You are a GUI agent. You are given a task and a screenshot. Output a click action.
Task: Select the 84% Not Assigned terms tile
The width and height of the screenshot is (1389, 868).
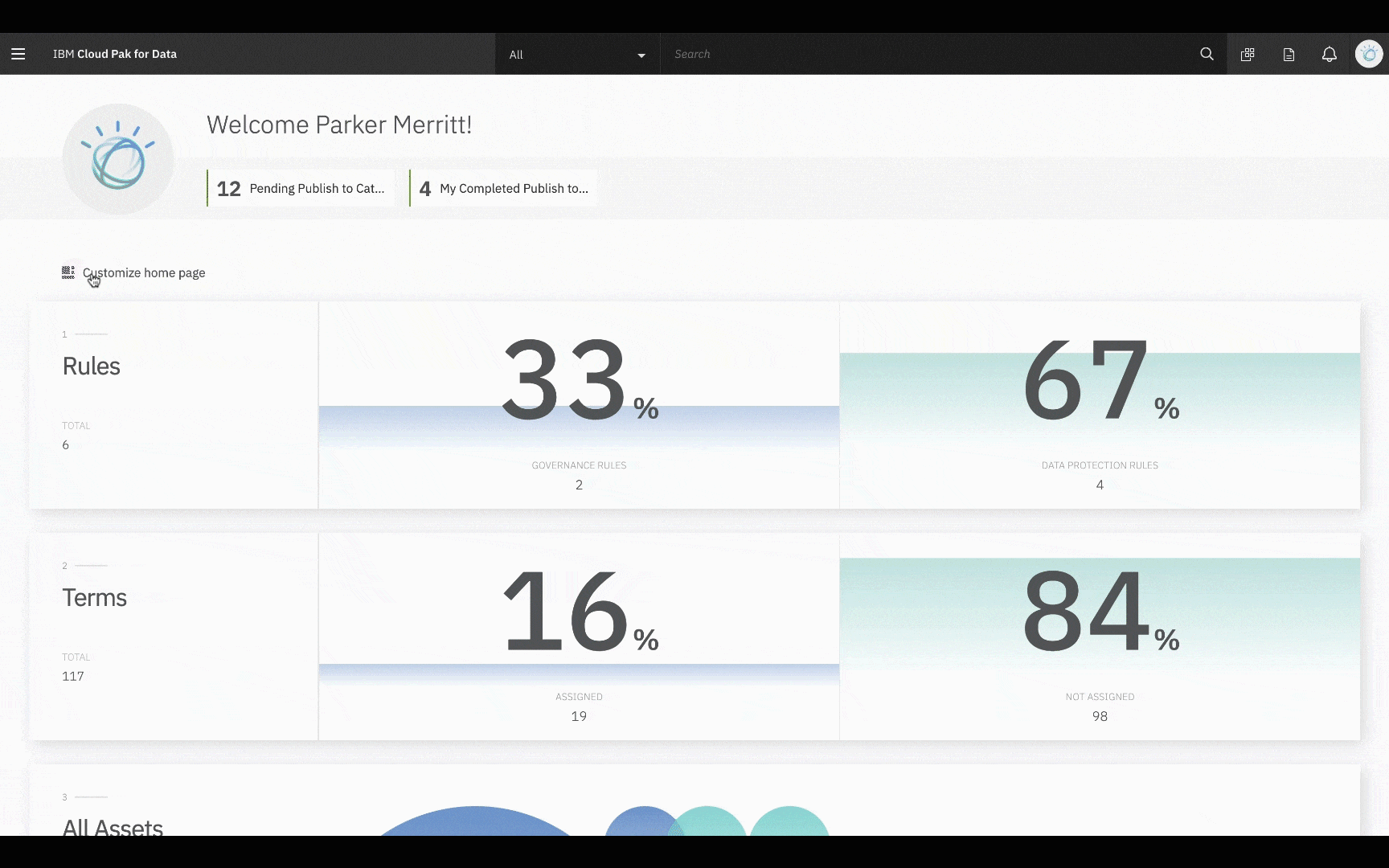(x=1100, y=637)
